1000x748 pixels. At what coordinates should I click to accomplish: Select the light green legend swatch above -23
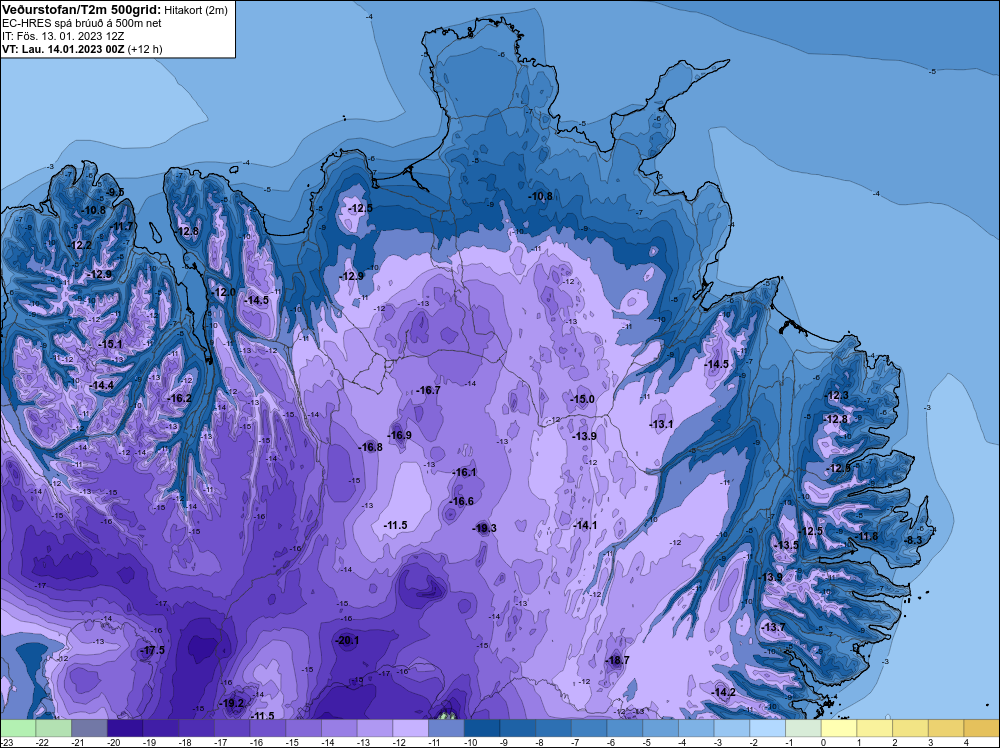point(18,728)
